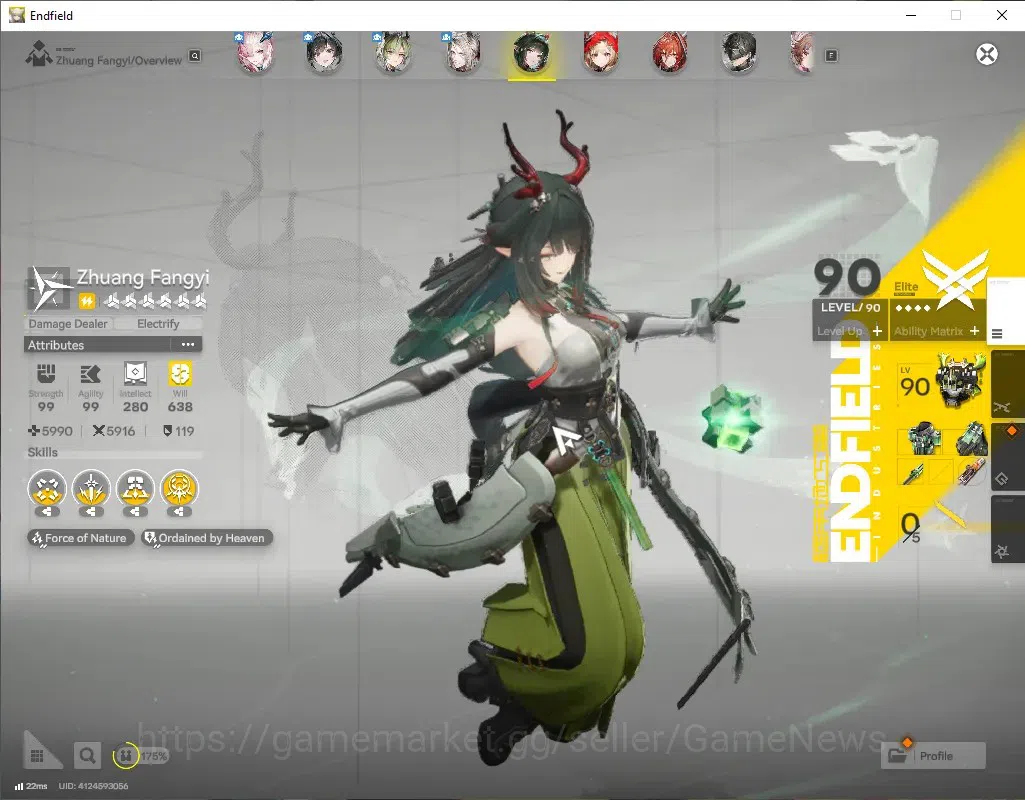Click the E key hint after the portraits
This screenshot has height=800, width=1025.
point(831,56)
